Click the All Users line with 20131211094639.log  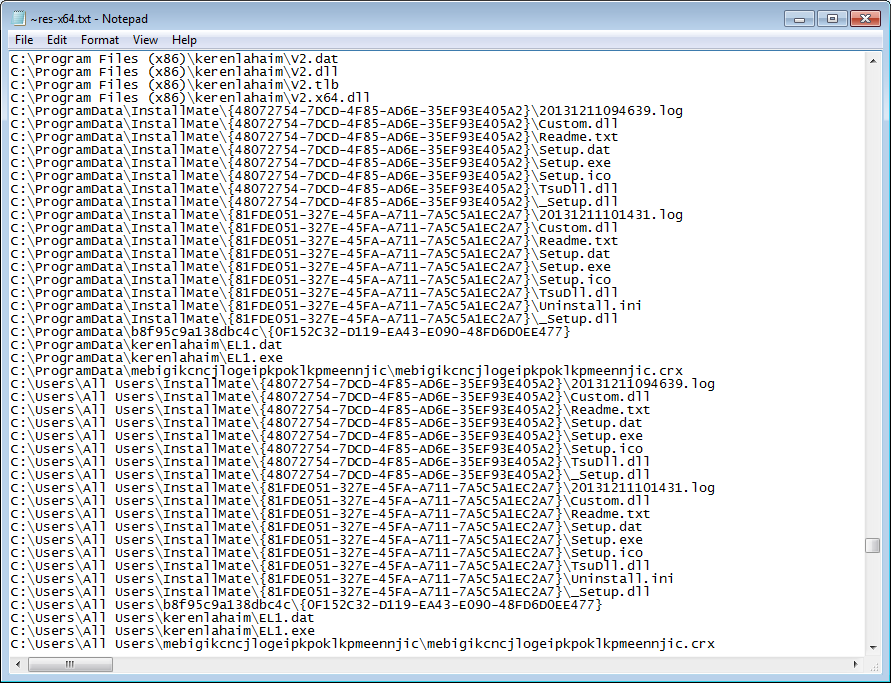[363, 384]
